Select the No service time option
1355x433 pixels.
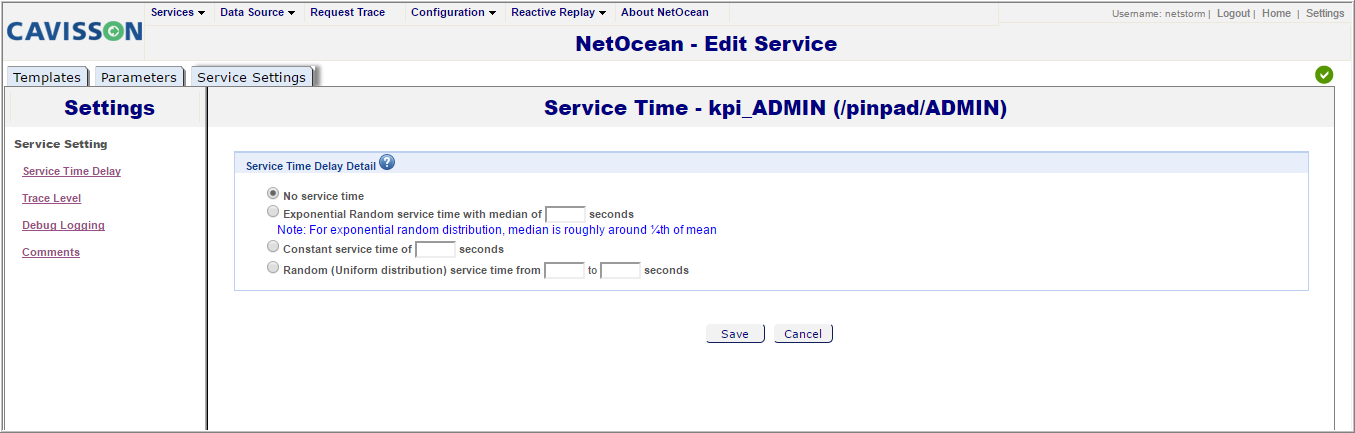(273, 194)
